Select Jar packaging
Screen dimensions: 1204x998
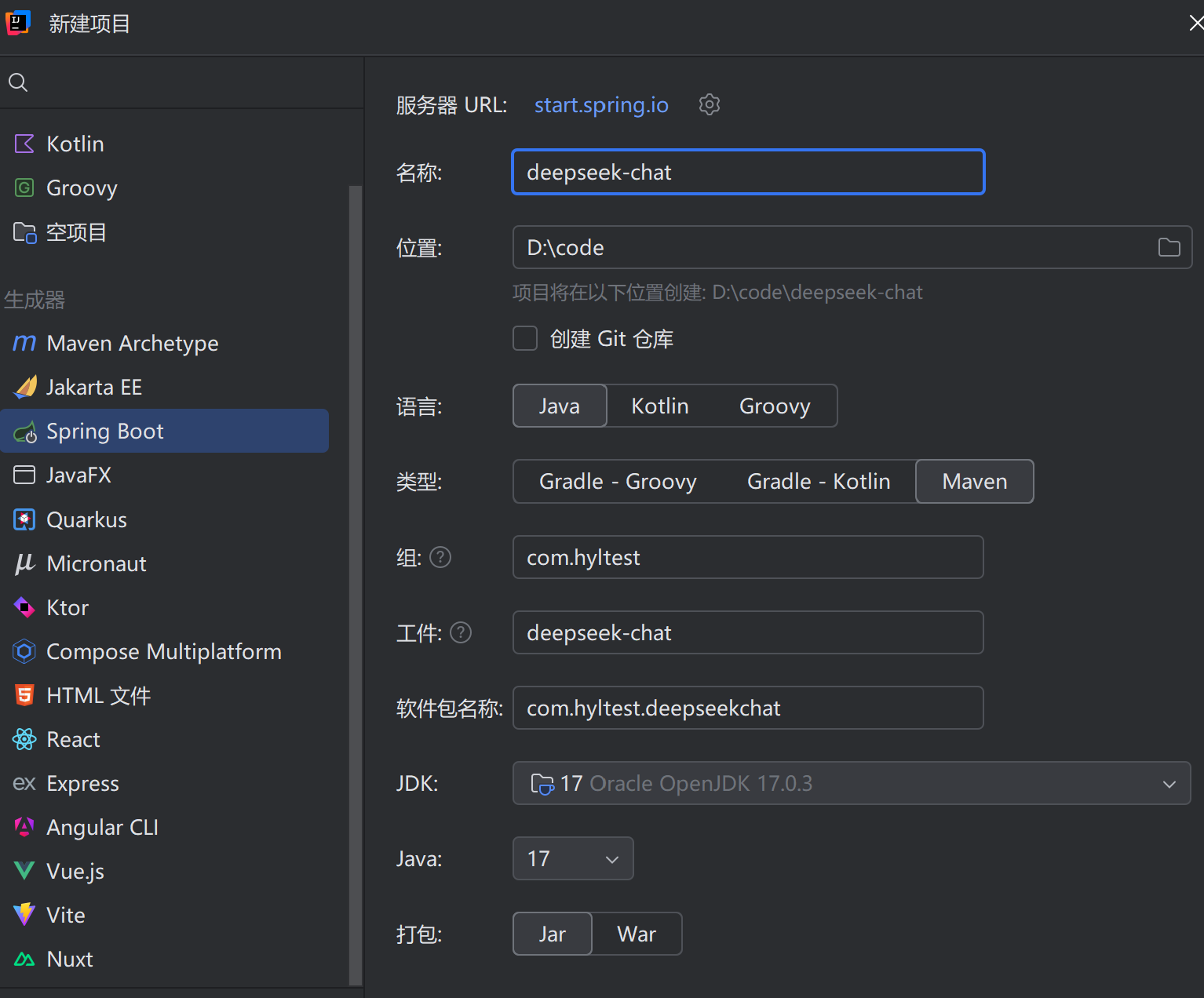tap(553, 934)
